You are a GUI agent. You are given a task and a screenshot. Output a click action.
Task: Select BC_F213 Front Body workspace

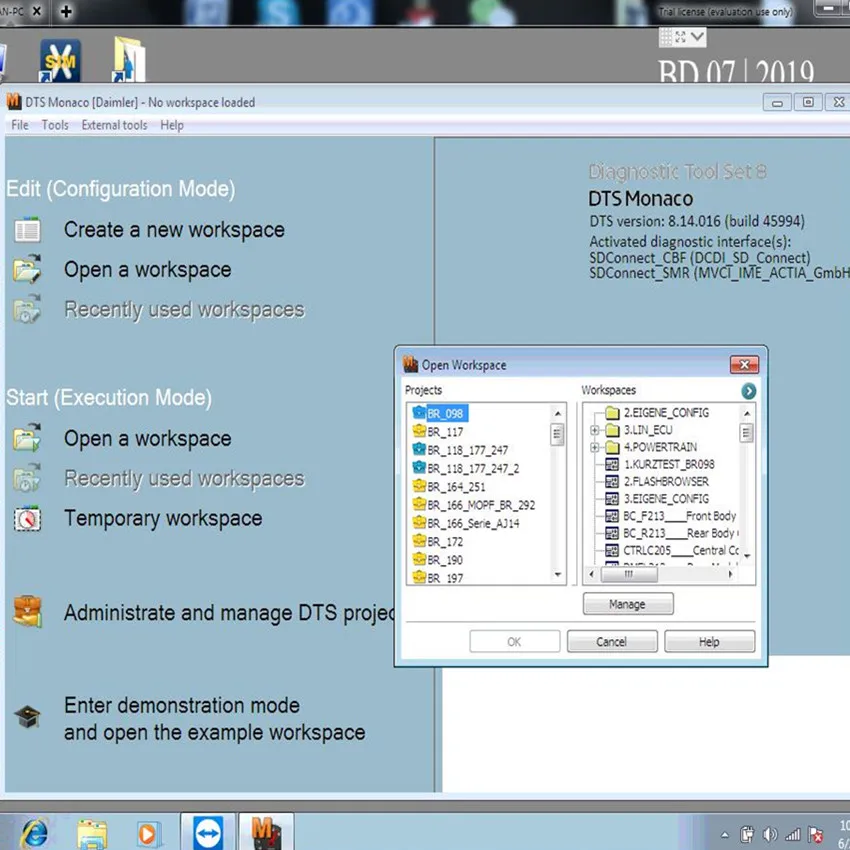coord(679,516)
